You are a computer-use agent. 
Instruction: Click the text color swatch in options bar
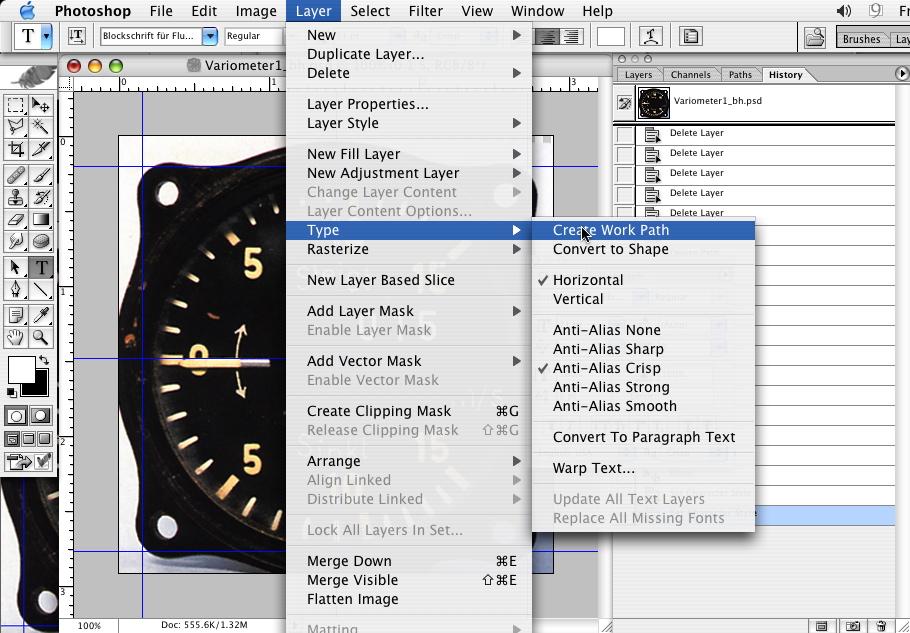[x=610, y=37]
